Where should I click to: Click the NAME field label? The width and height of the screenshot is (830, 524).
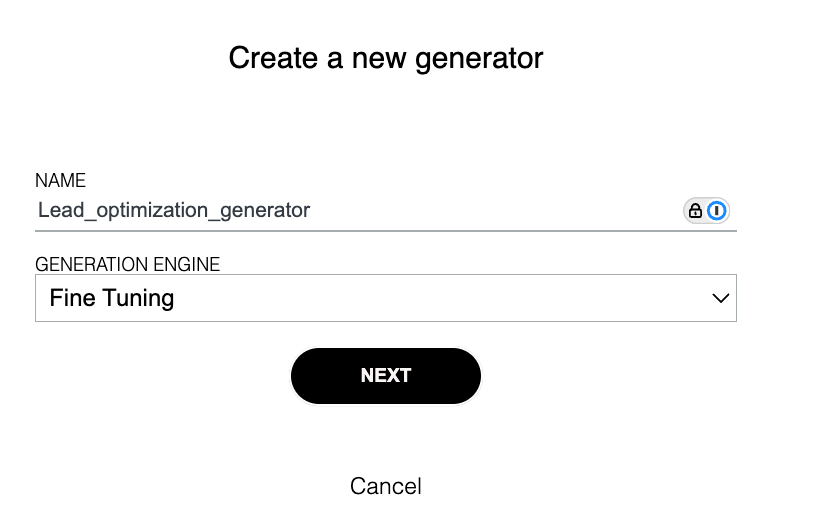pos(60,181)
